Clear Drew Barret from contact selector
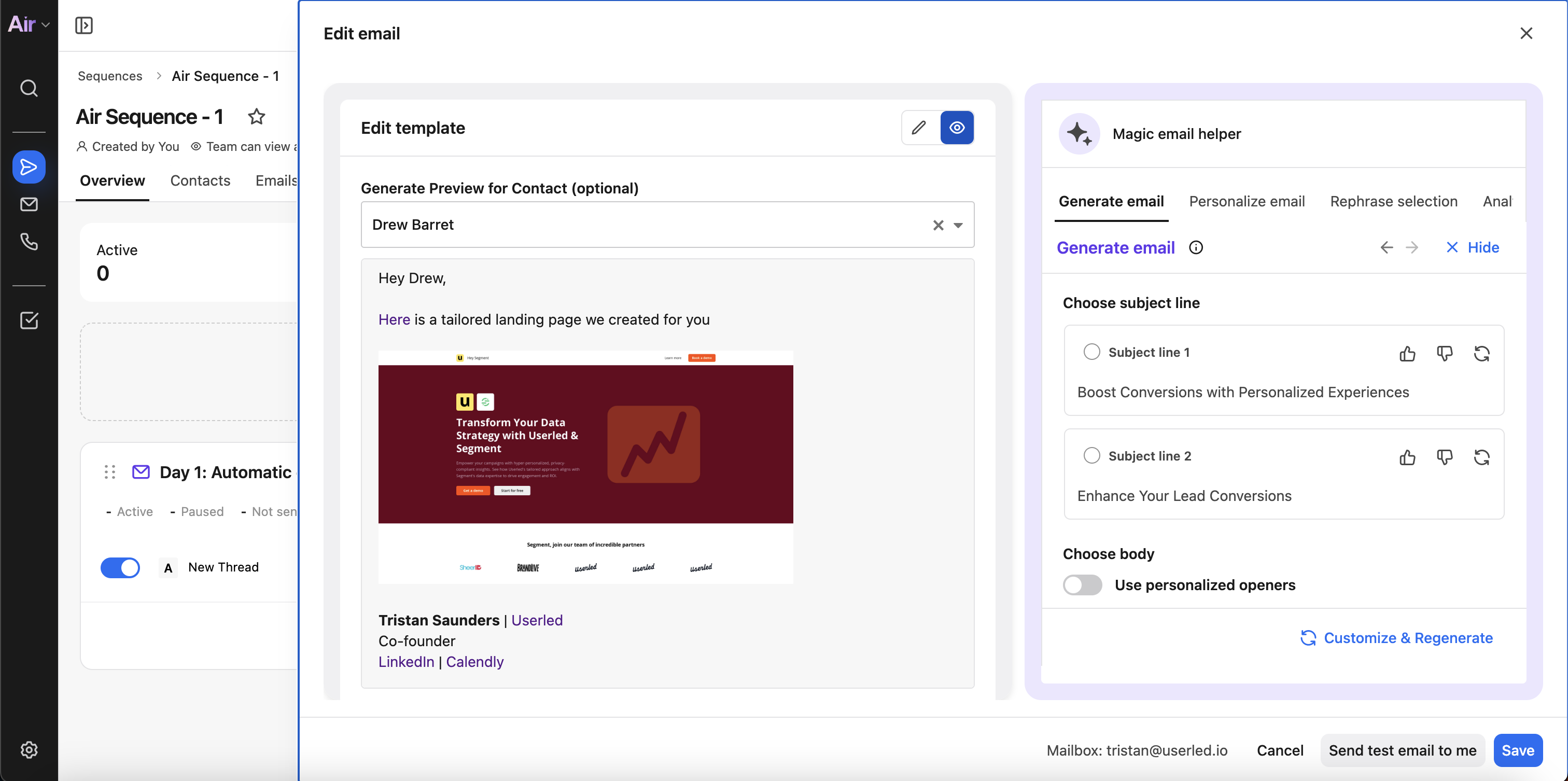Screen dimensions: 1568x781 coord(938,225)
